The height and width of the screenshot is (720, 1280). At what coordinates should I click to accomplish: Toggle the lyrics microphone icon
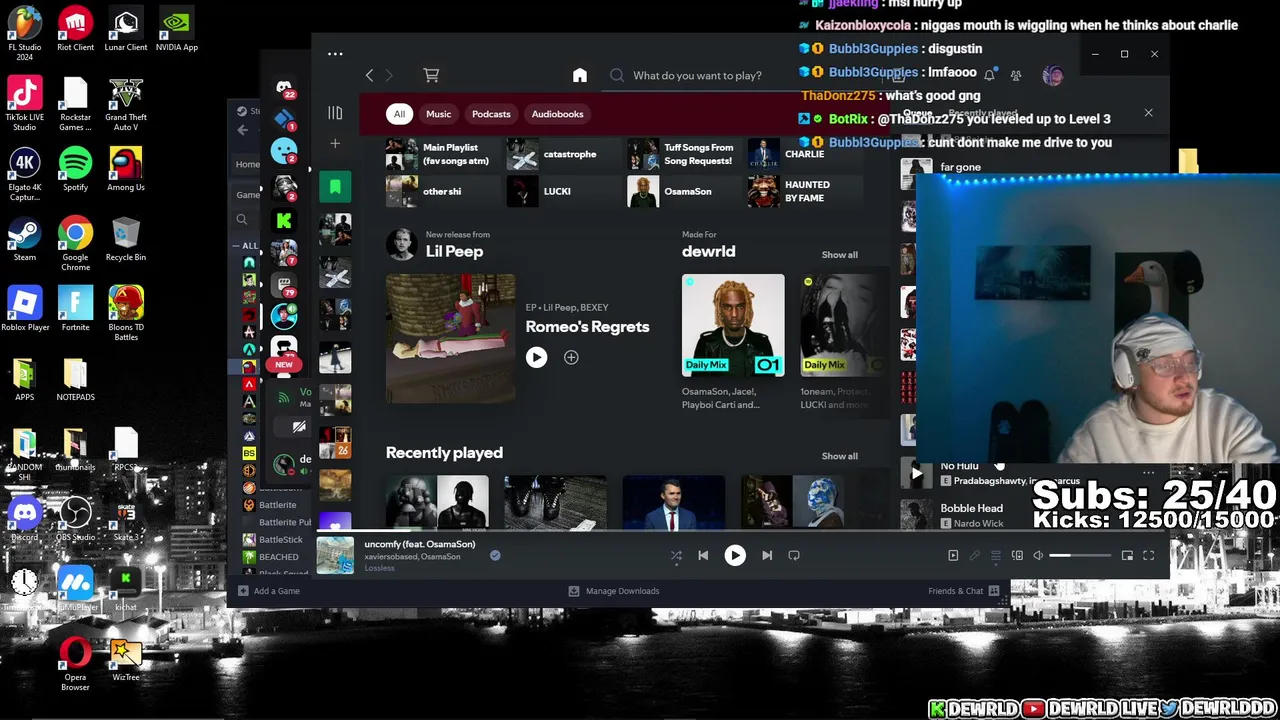click(x=975, y=555)
